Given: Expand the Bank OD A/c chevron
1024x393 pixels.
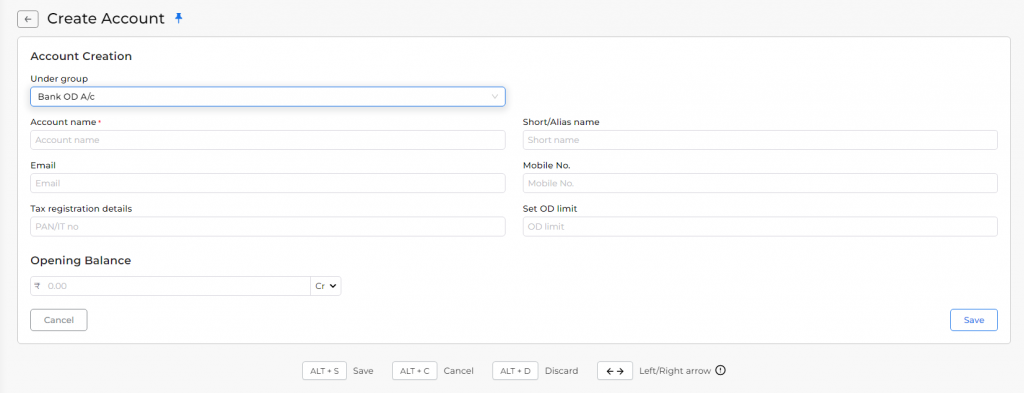Looking at the screenshot, I should tap(494, 97).
